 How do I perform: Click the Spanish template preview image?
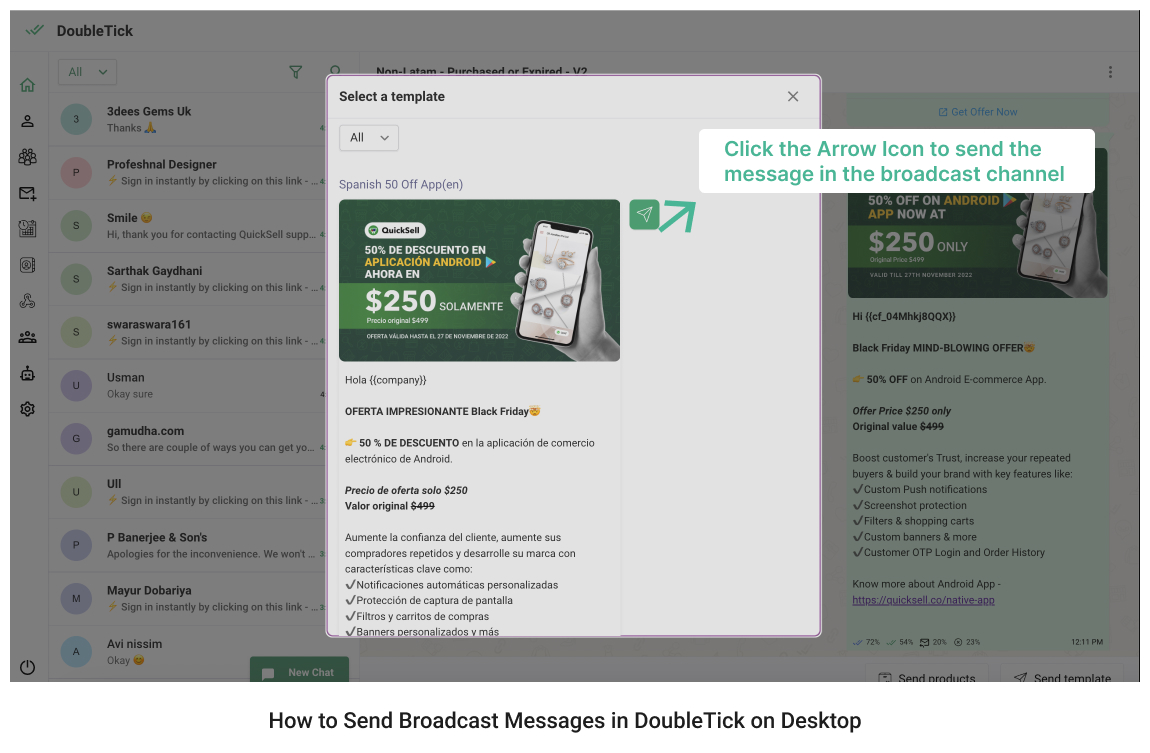[479, 280]
